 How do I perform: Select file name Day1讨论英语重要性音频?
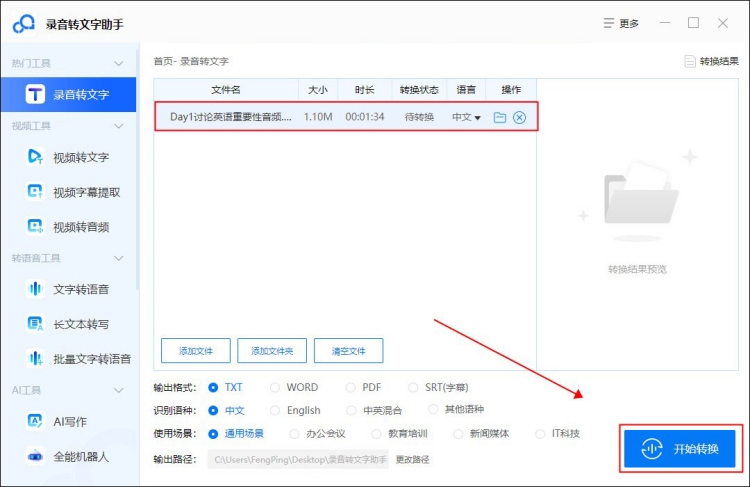(231, 117)
